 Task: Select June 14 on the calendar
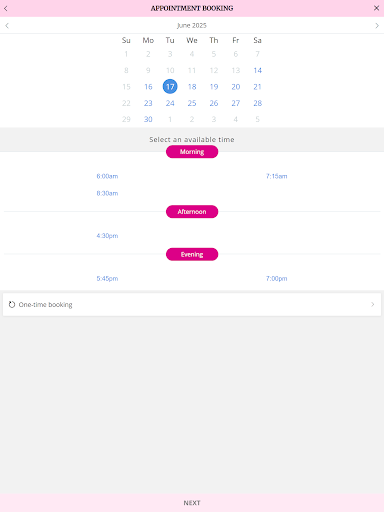pyautogui.click(x=257, y=70)
